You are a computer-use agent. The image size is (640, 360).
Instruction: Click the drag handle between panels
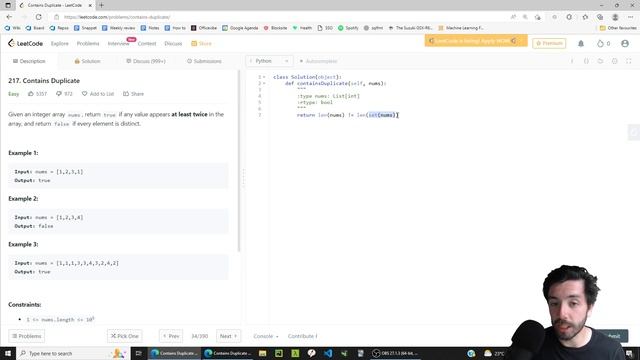click(x=243, y=178)
